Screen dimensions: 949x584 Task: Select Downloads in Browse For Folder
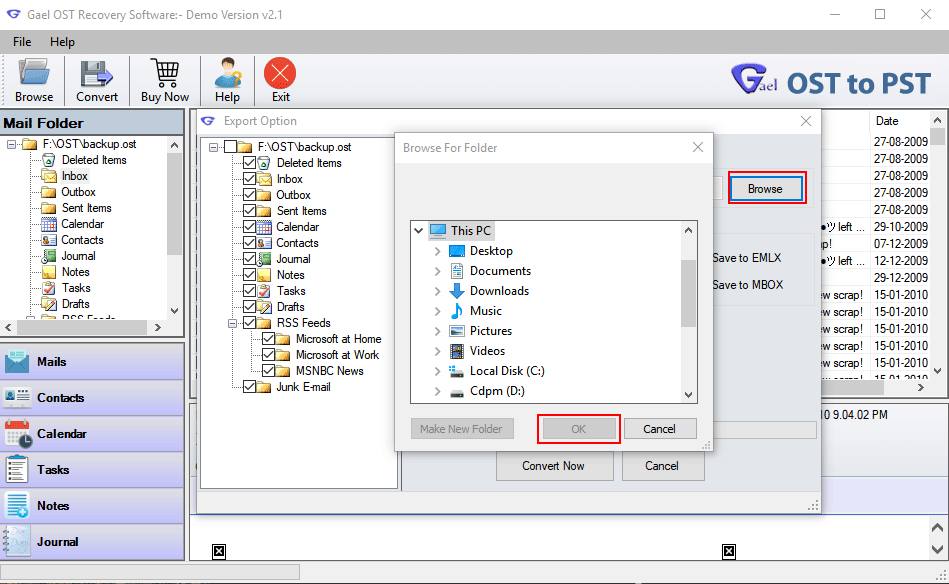pyautogui.click(x=499, y=291)
